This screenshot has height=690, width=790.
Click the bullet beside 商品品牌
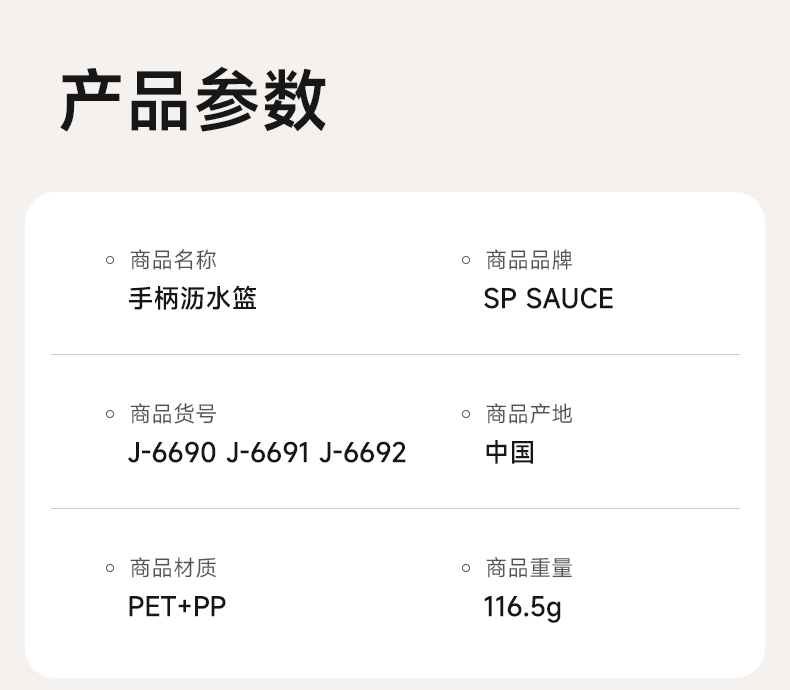coord(466,260)
